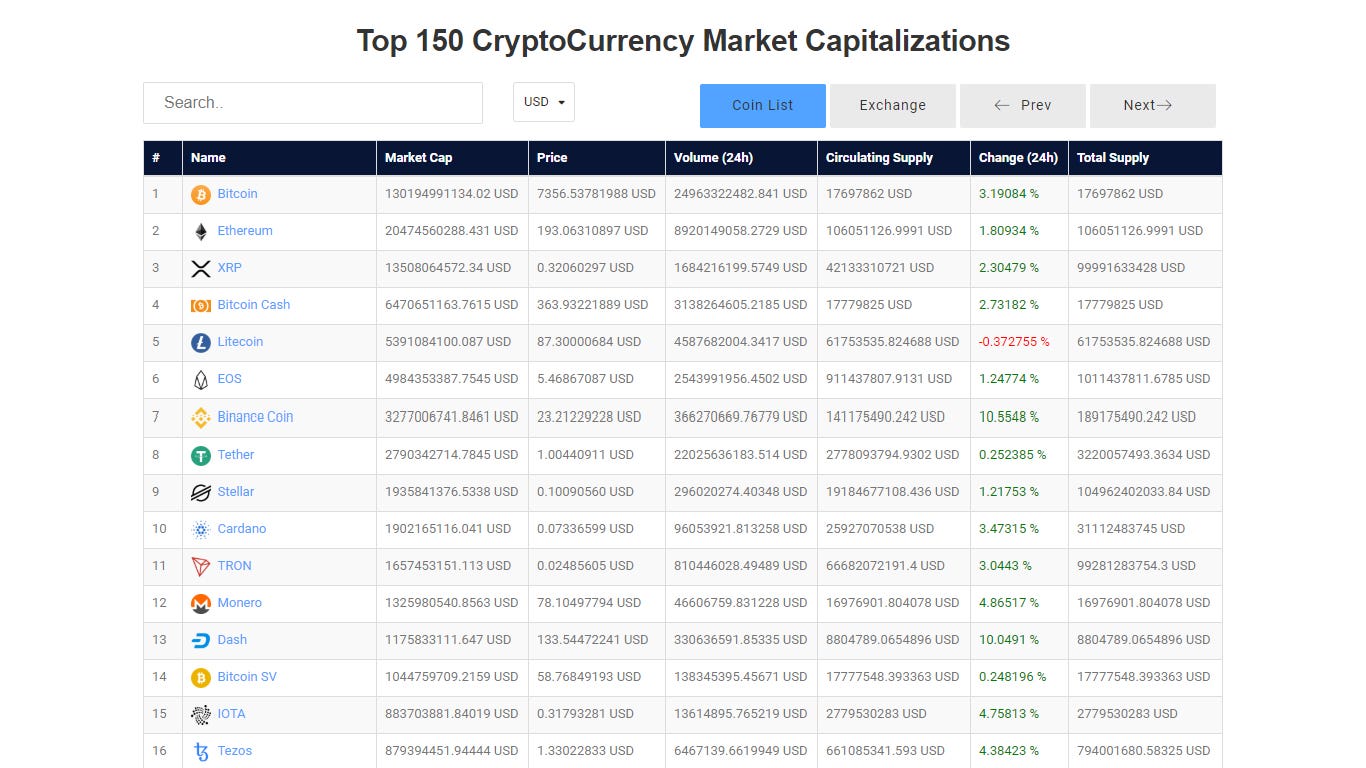Focus the Search input field

point(313,103)
